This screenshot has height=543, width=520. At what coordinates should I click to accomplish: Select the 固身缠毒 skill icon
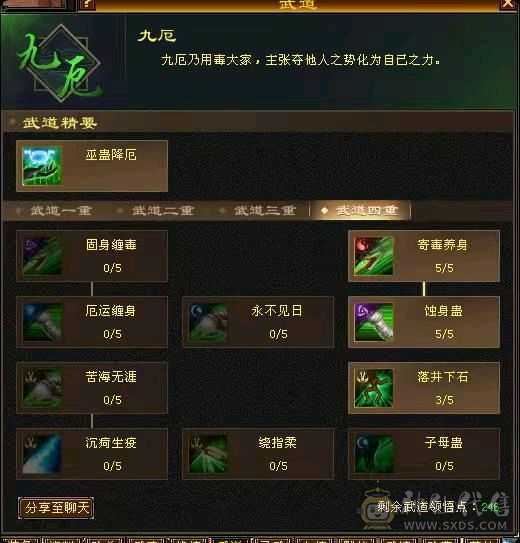(x=42, y=256)
